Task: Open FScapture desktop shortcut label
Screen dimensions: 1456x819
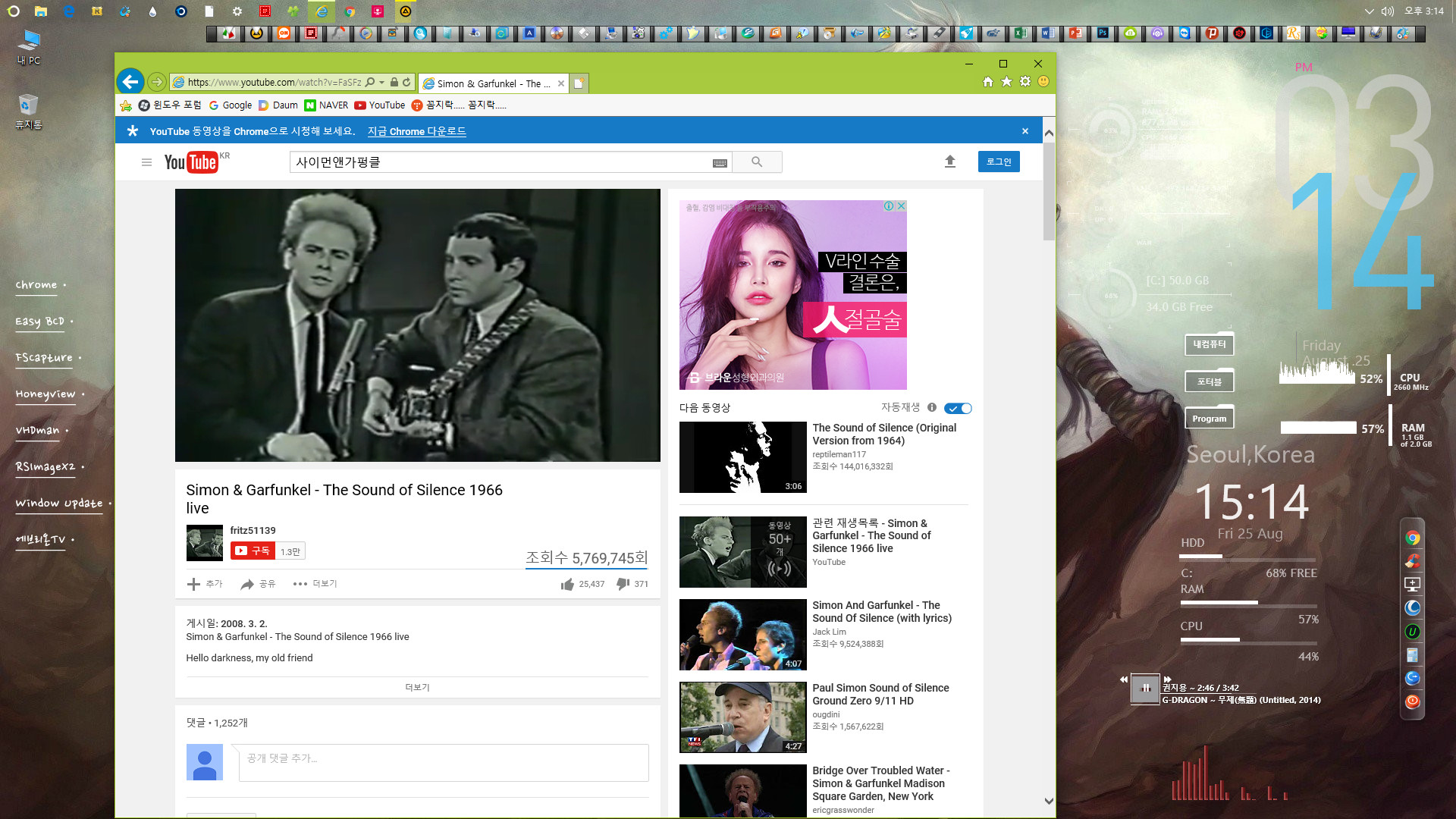Action: (44, 358)
